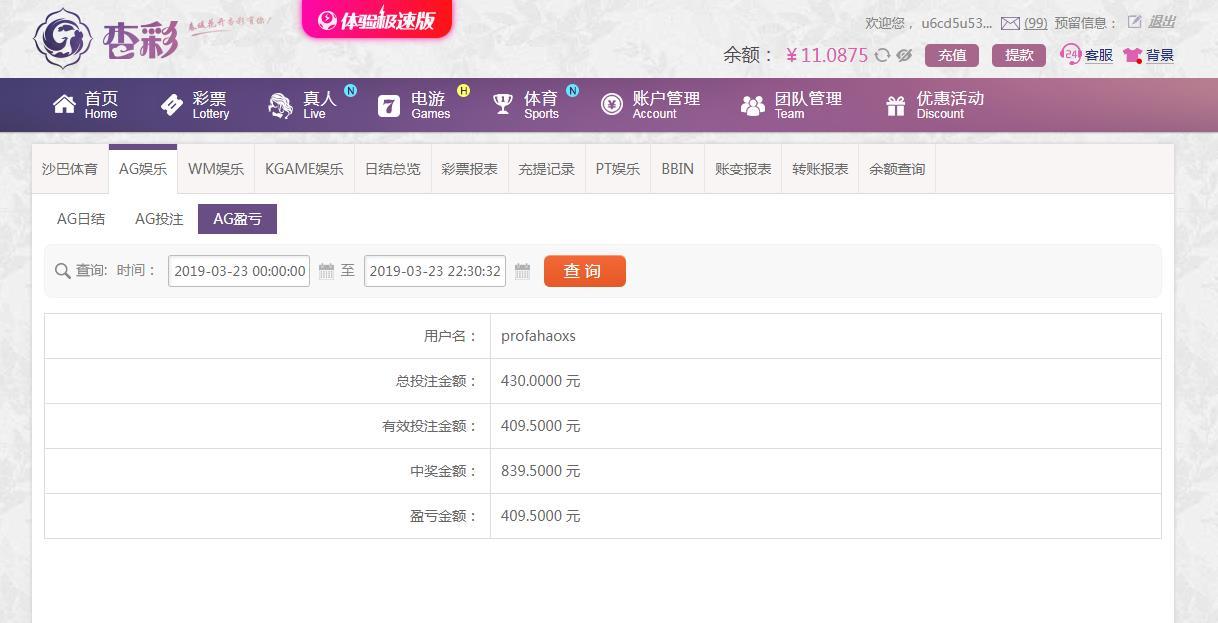The height and width of the screenshot is (623, 1218).
Task: Open the 余额查询 tab
Action: click(x=897, y=169)
